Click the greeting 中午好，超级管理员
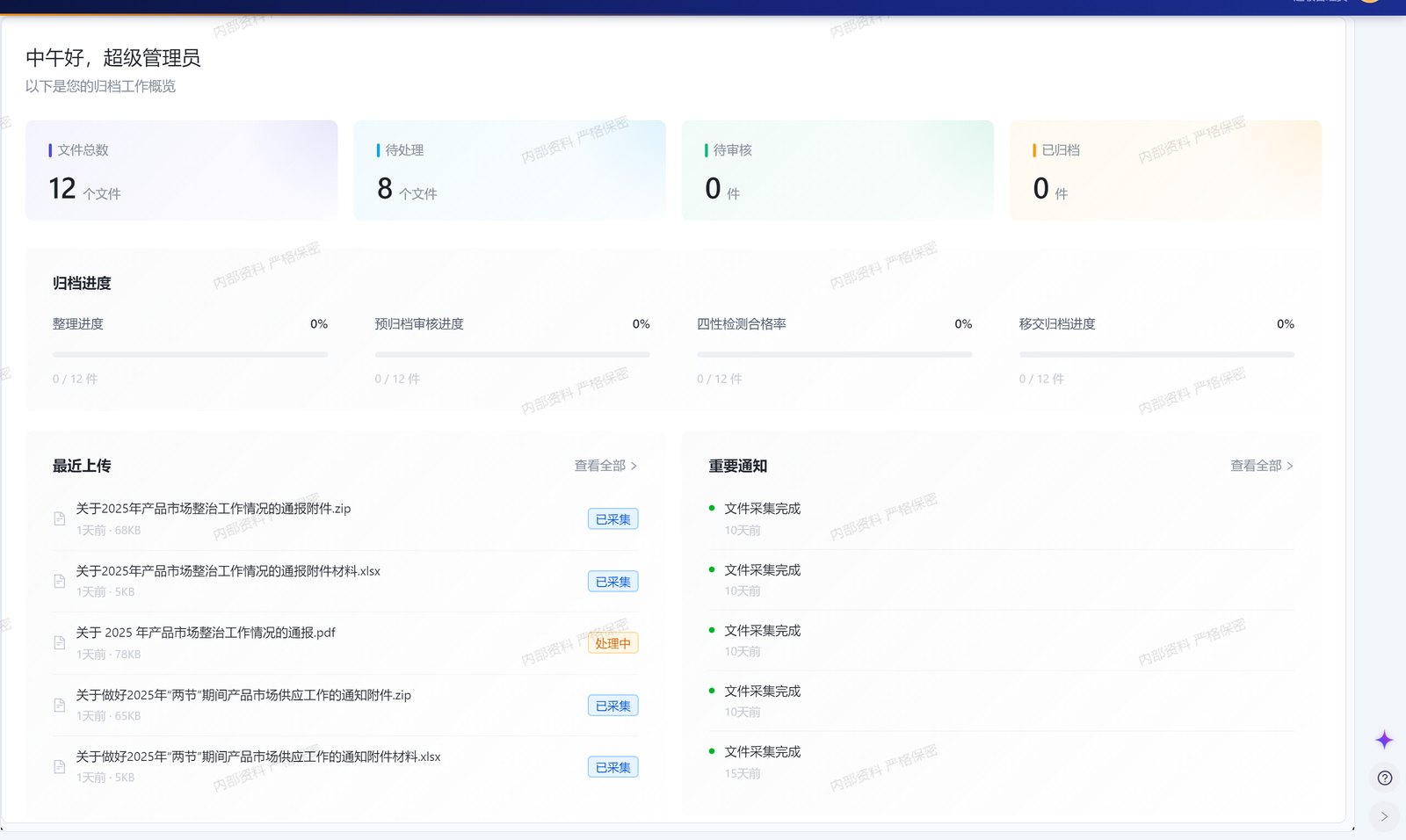 (x=113, y=58)
